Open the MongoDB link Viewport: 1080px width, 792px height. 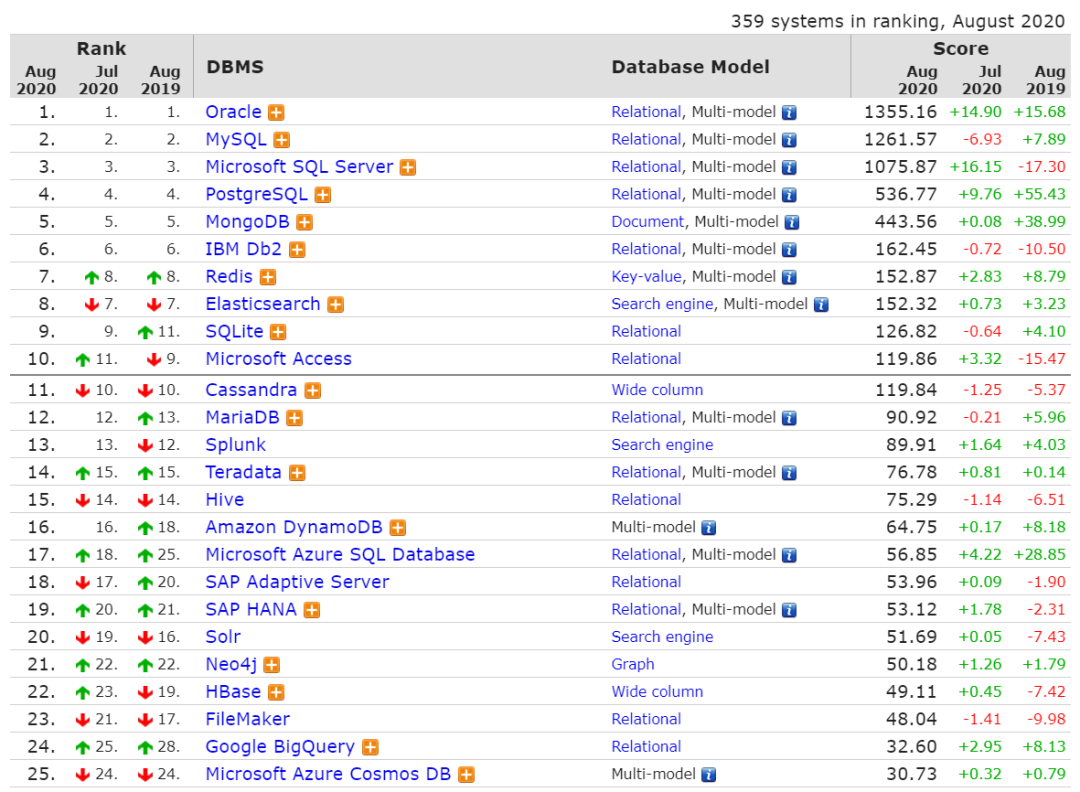[247, 222]
